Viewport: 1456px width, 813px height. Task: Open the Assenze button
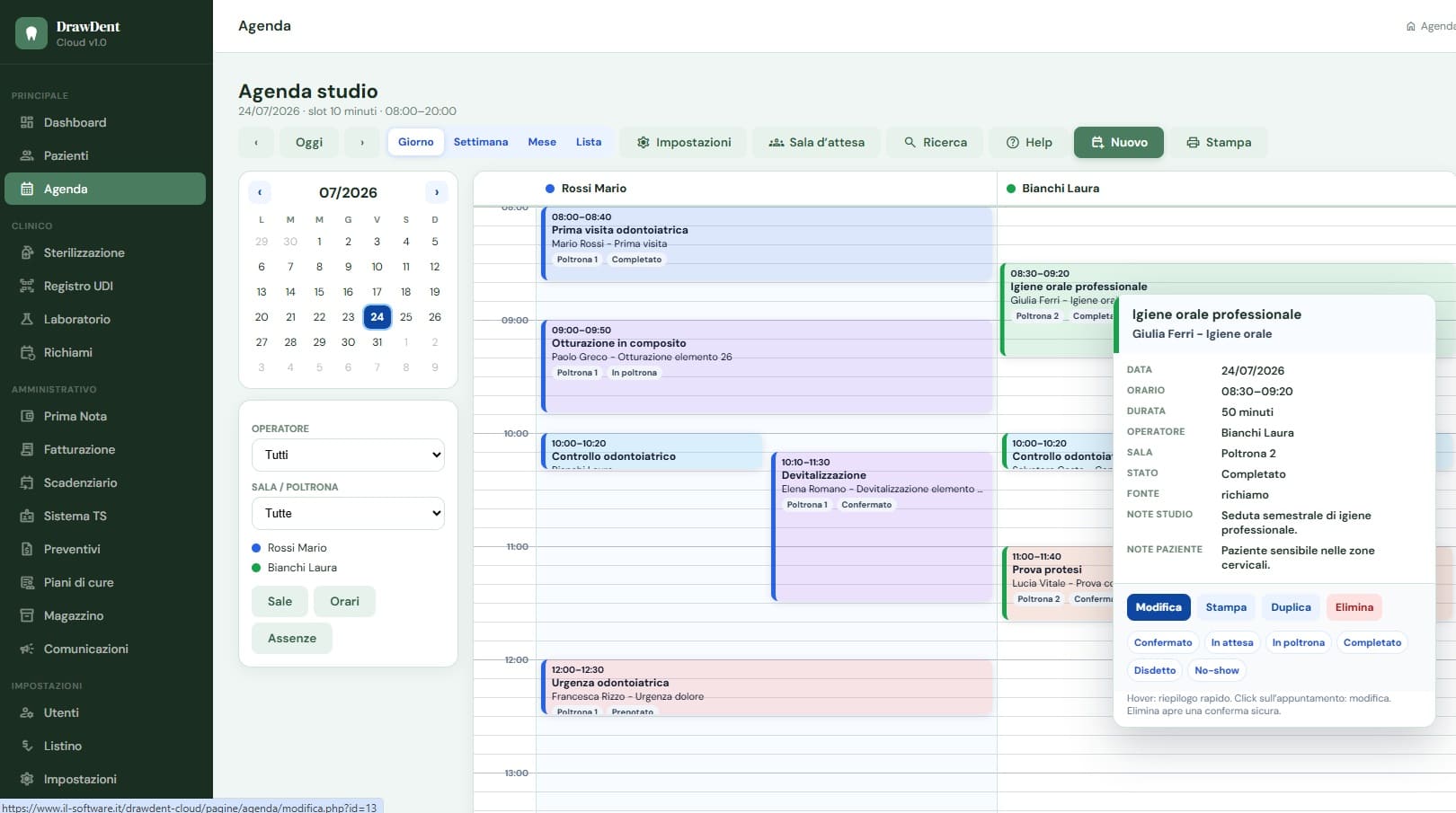[x=292, y=638]
